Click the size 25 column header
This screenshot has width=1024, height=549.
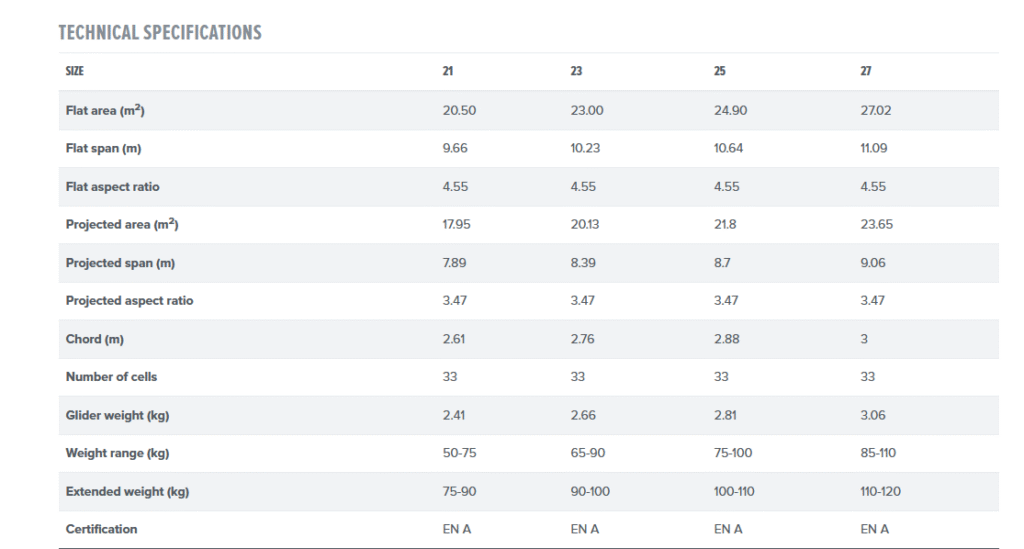720,72
